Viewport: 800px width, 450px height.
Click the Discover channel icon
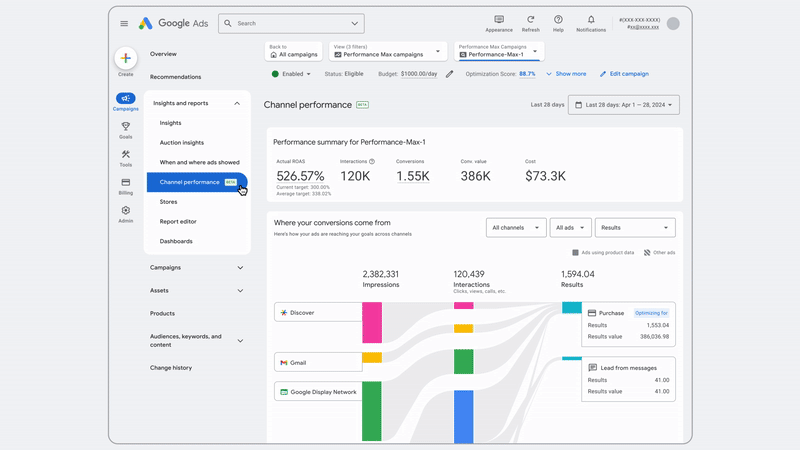pyautogui.click(x=284, y=312)
